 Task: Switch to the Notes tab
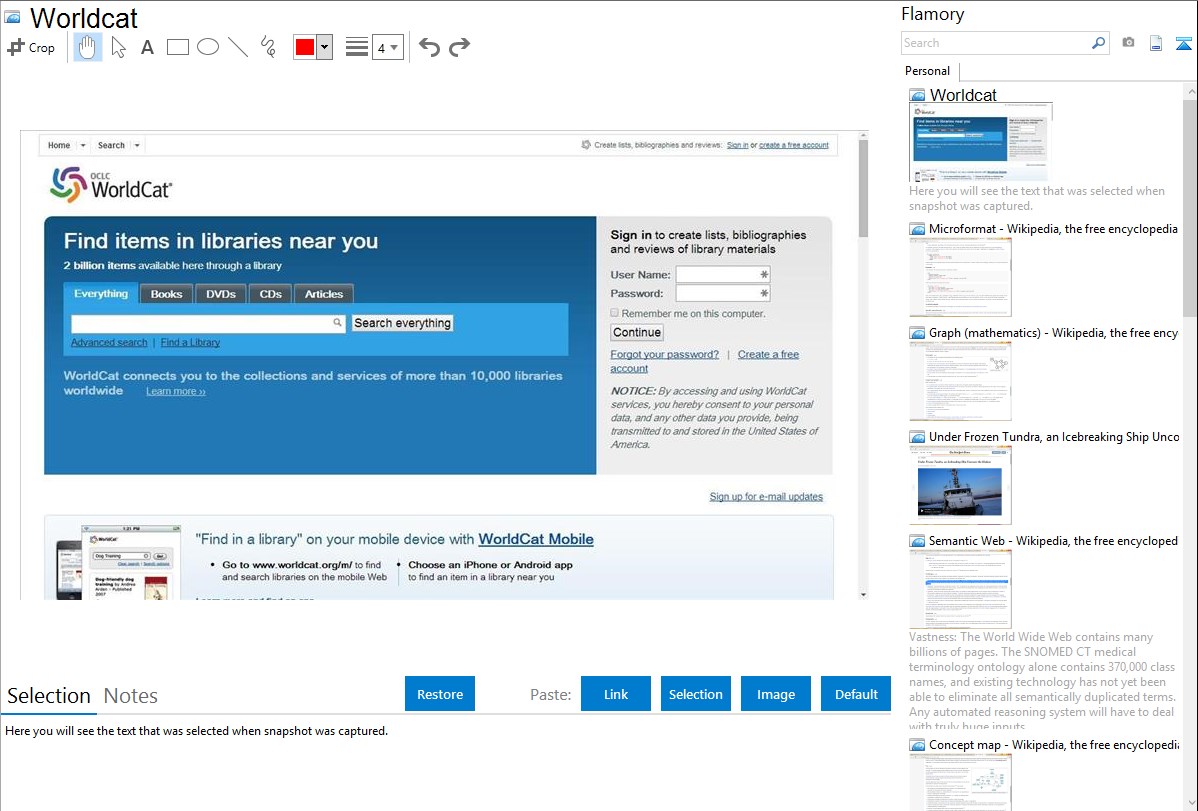pos(131,696)
